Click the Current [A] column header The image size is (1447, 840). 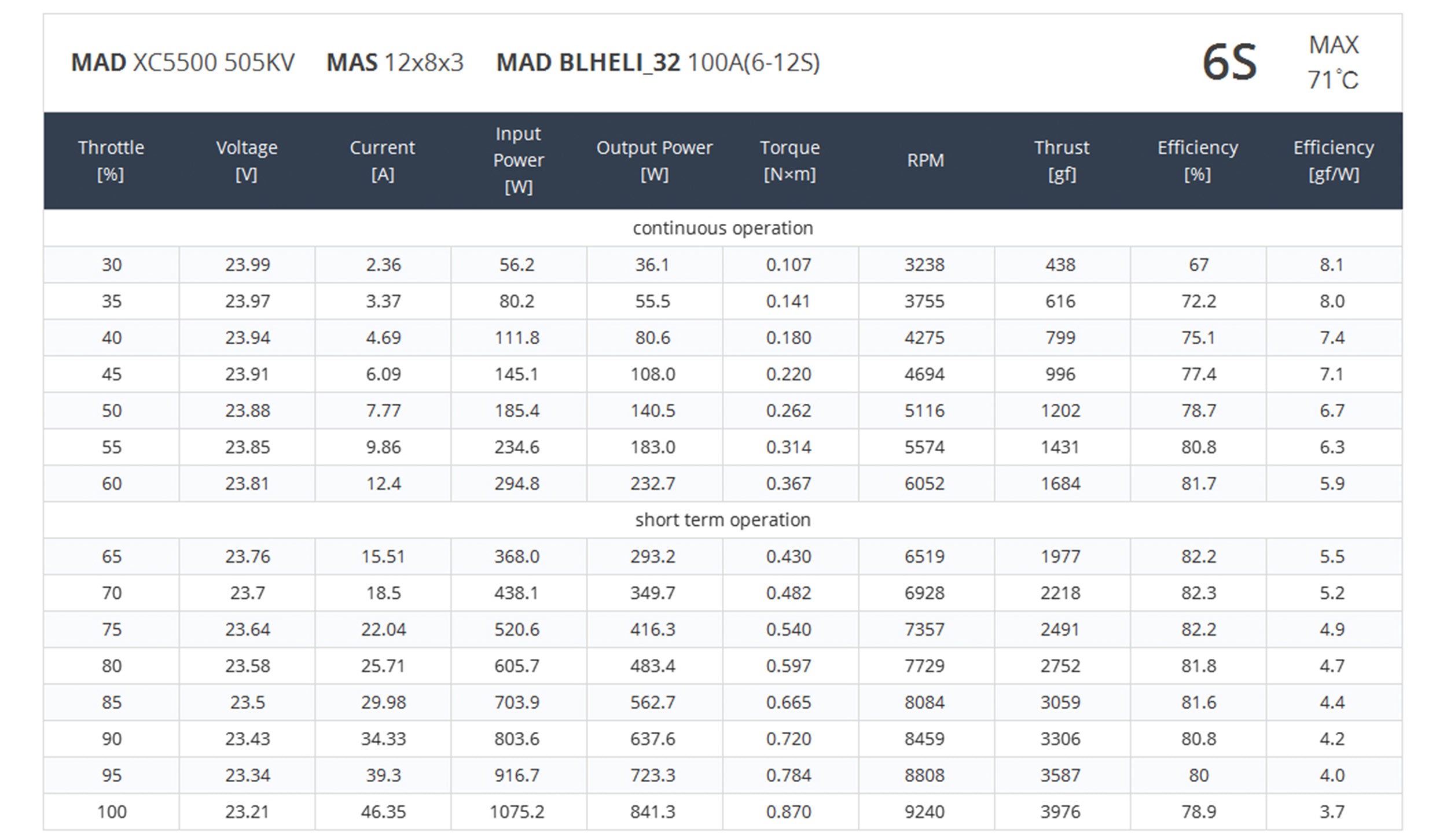click(383, 160)
